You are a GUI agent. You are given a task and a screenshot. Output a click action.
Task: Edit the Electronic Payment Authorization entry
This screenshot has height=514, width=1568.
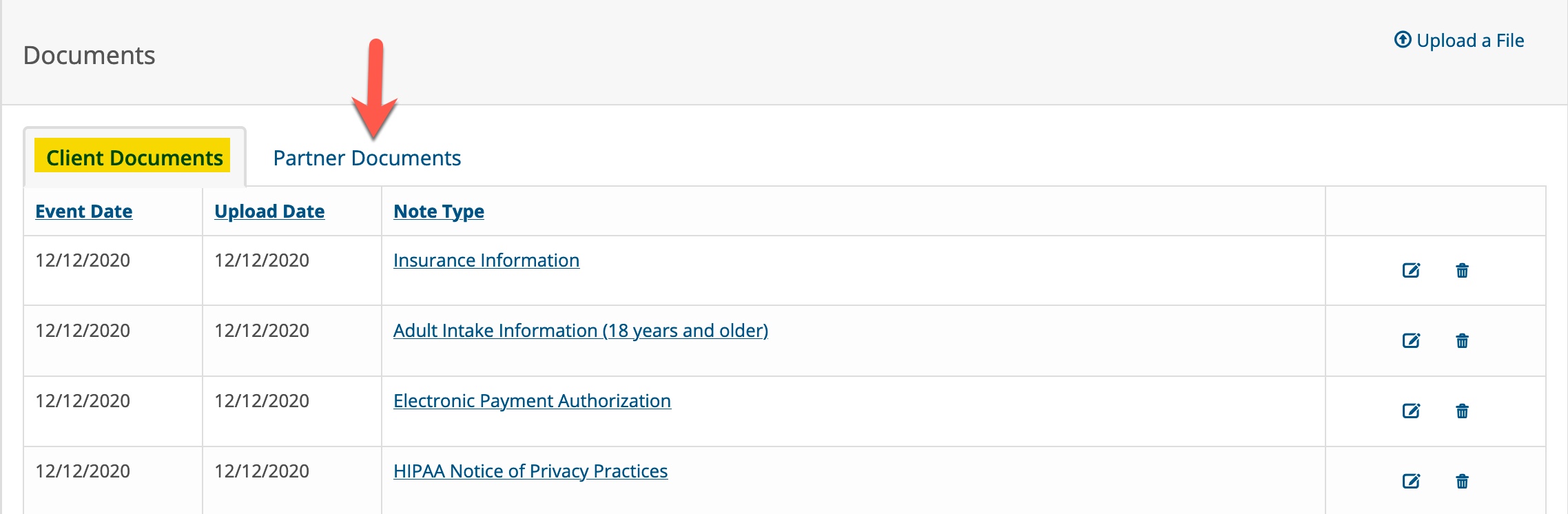[x=1411, y=411]
